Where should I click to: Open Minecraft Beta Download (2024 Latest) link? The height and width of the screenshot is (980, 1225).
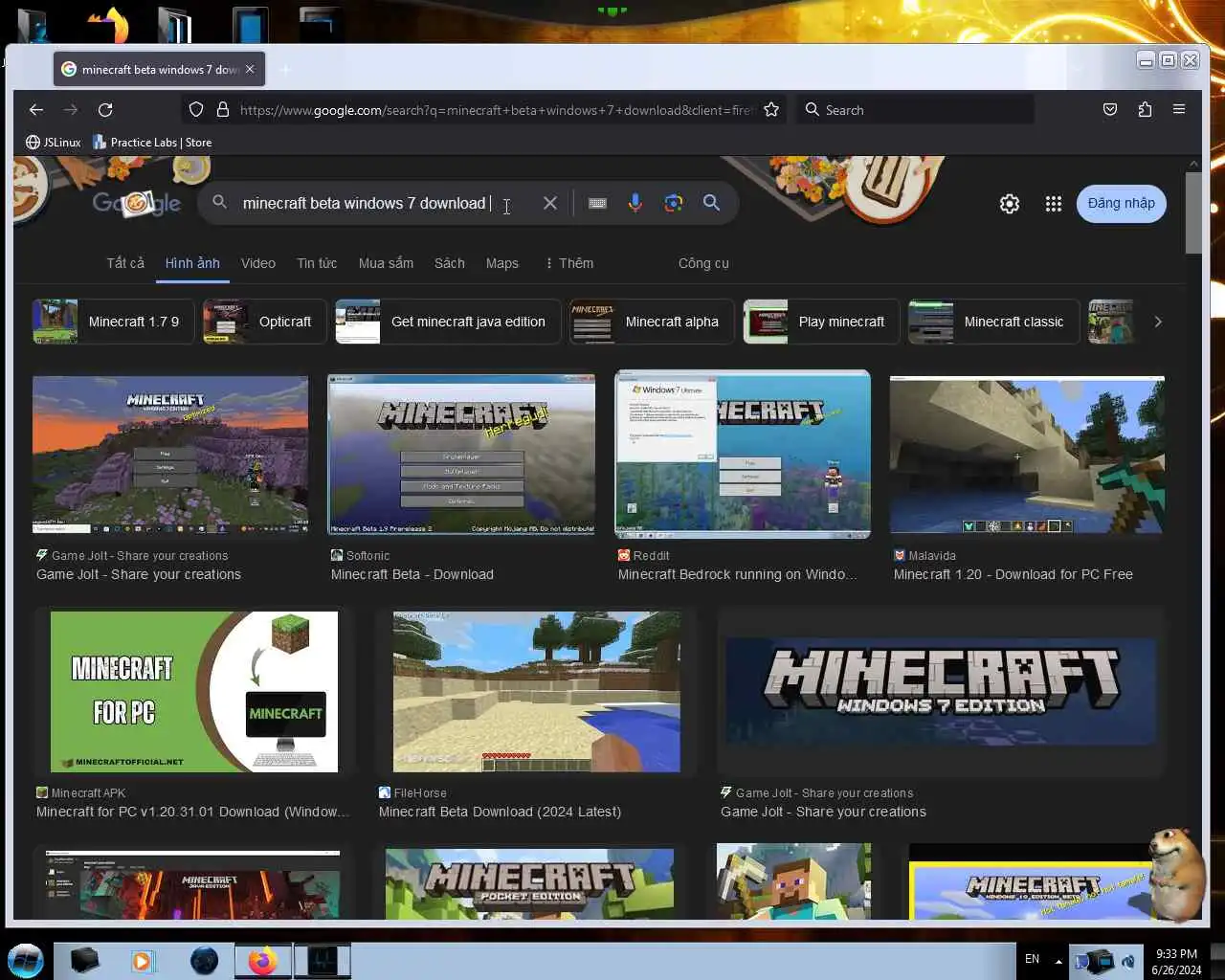pyautogui.click(x=500, y=812)
